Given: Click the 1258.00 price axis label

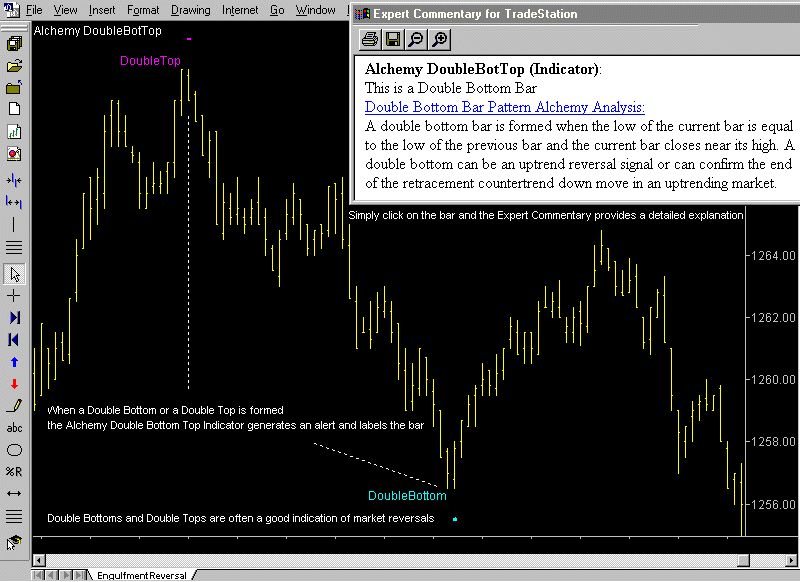Looking at the screenshot, I should pos(773,442).
